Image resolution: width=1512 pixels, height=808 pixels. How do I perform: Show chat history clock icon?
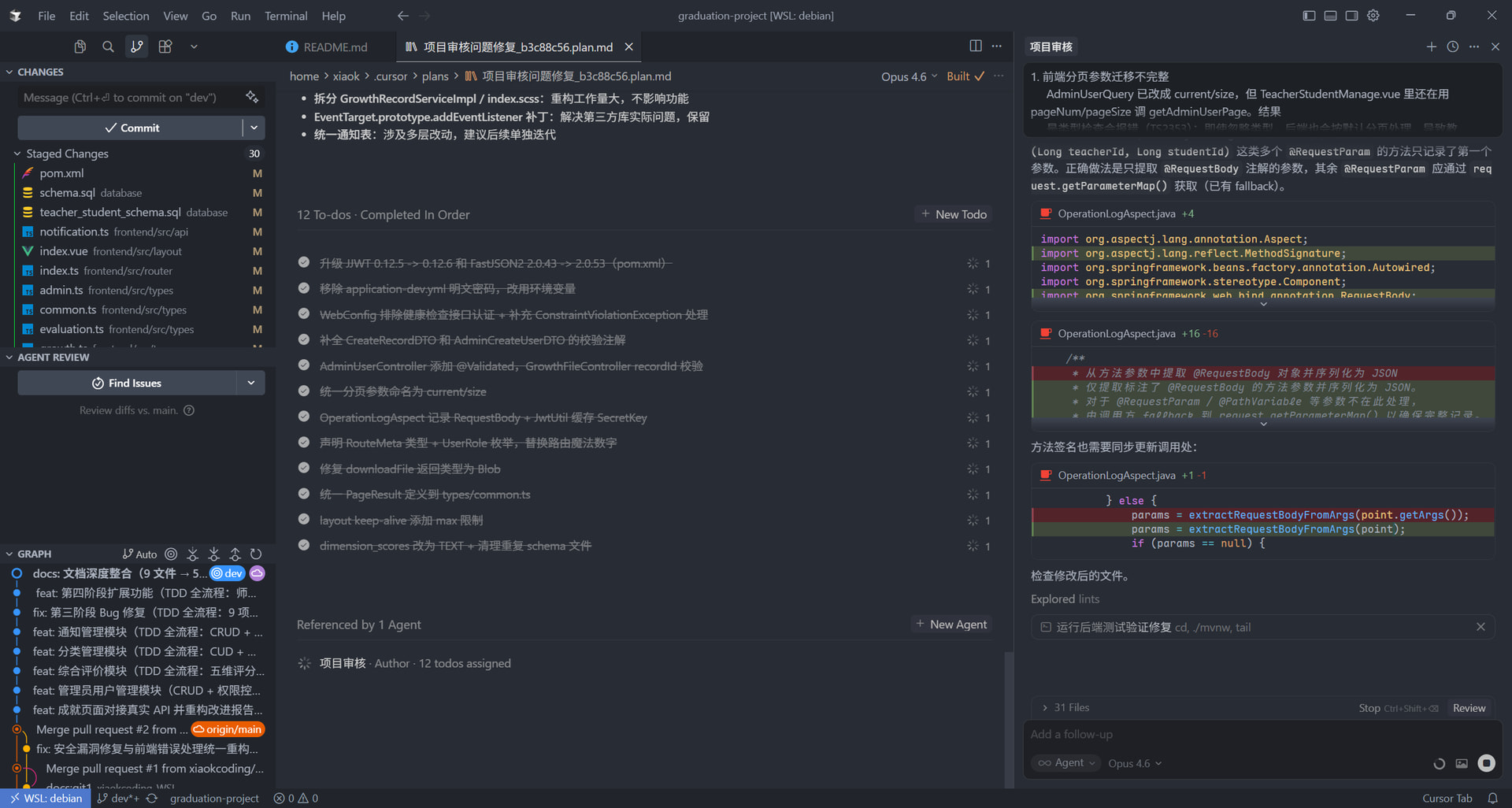[x=1453, y=46]
